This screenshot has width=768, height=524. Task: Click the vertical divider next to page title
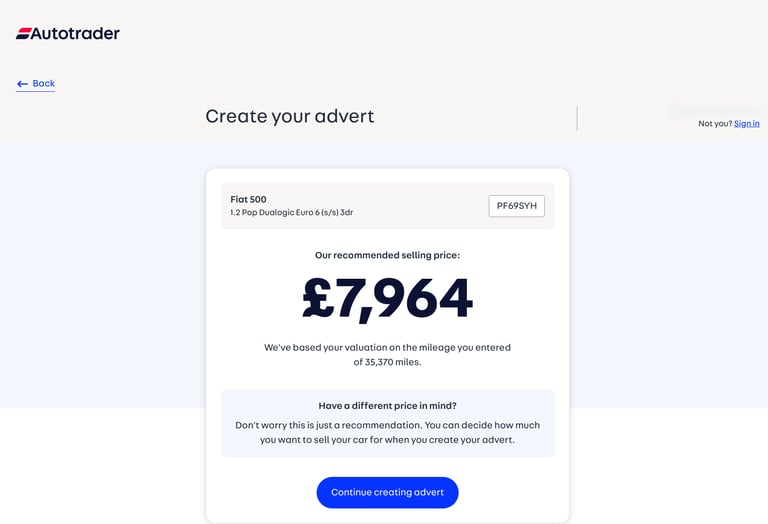(x=577, y=118)
